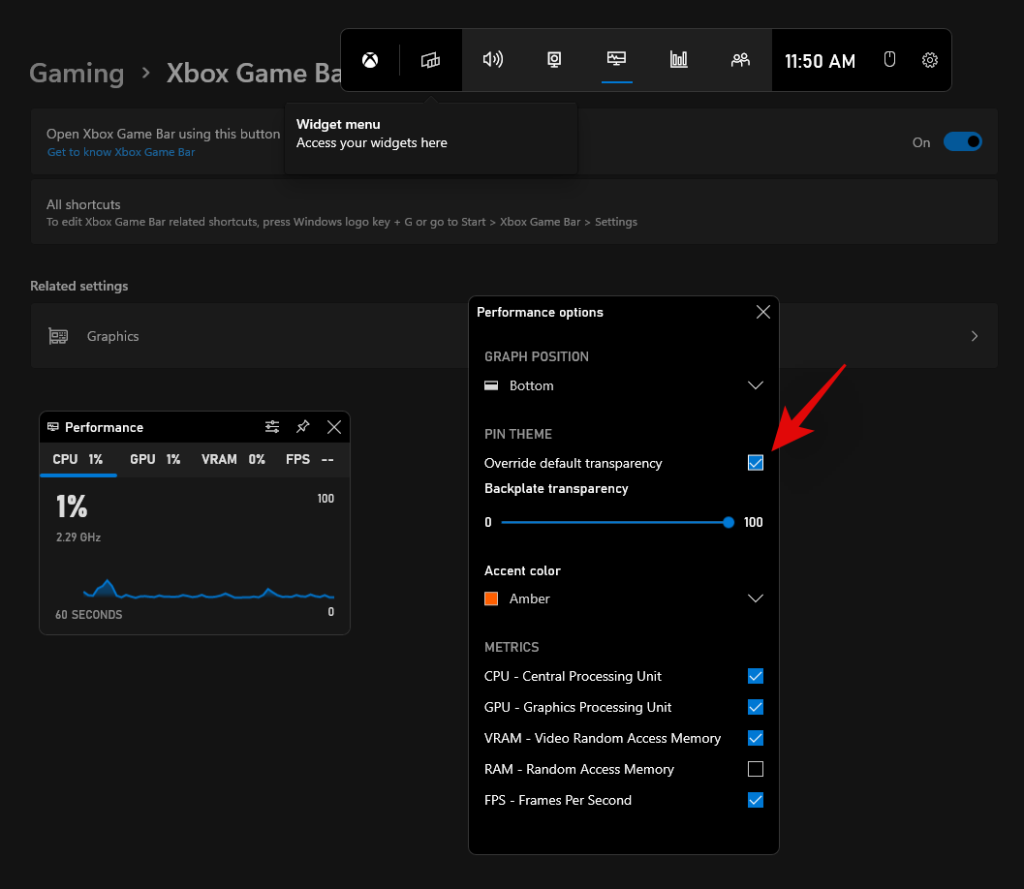Check RAM - Random Access Memory metric
The image size is (1024, 889).
(756, 769)
